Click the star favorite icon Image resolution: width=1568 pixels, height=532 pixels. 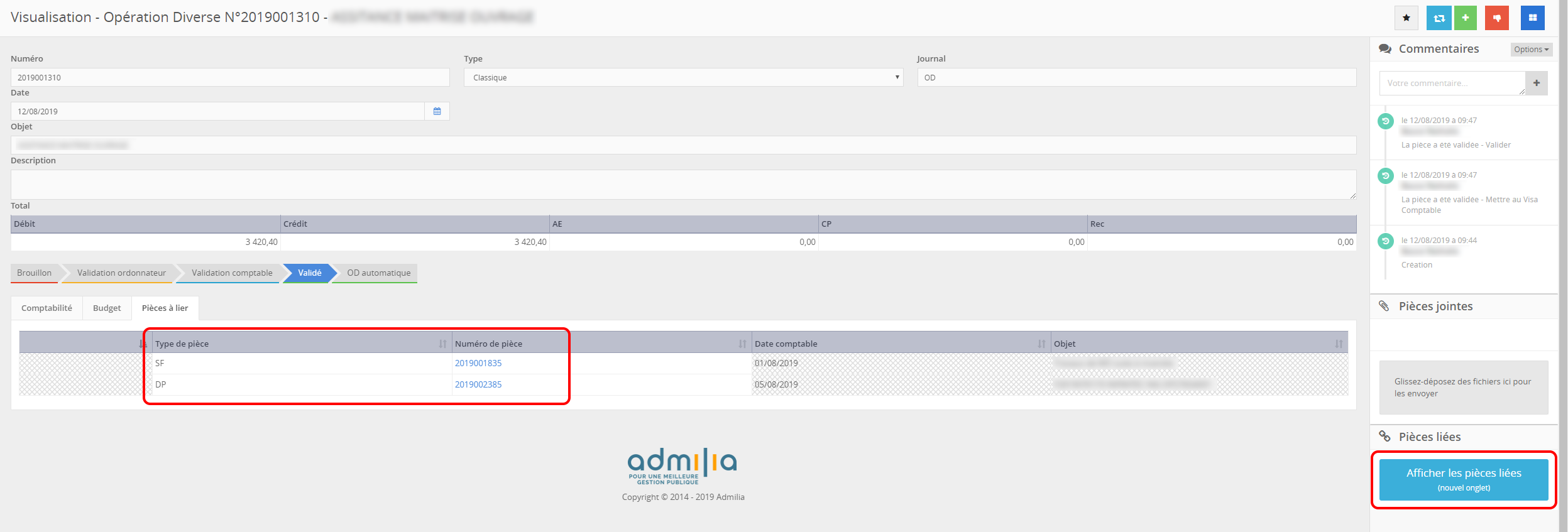click(x=1406, y=18)
